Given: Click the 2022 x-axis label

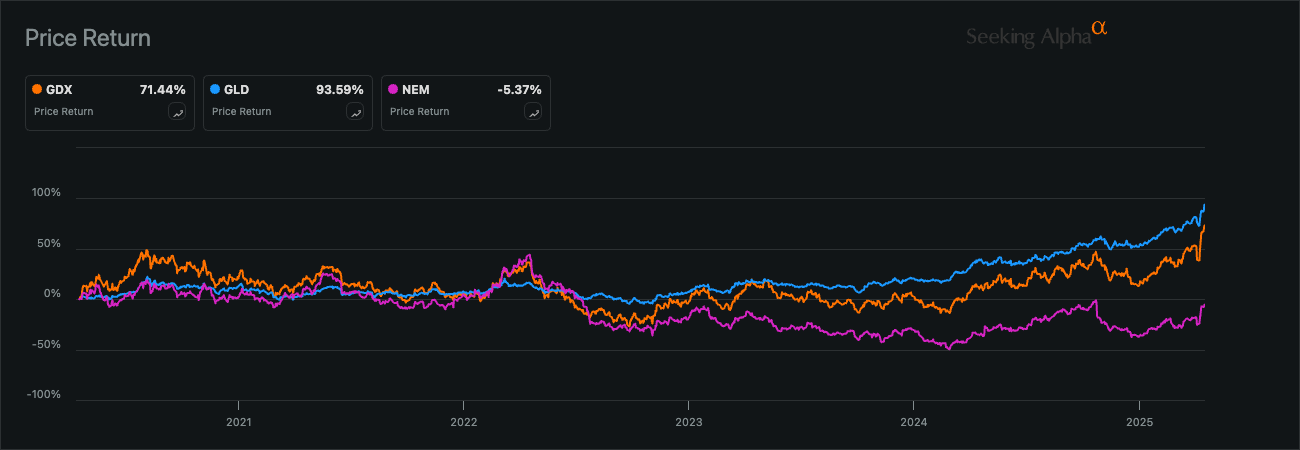Looking at the screenshot, I should click(463, 423).
